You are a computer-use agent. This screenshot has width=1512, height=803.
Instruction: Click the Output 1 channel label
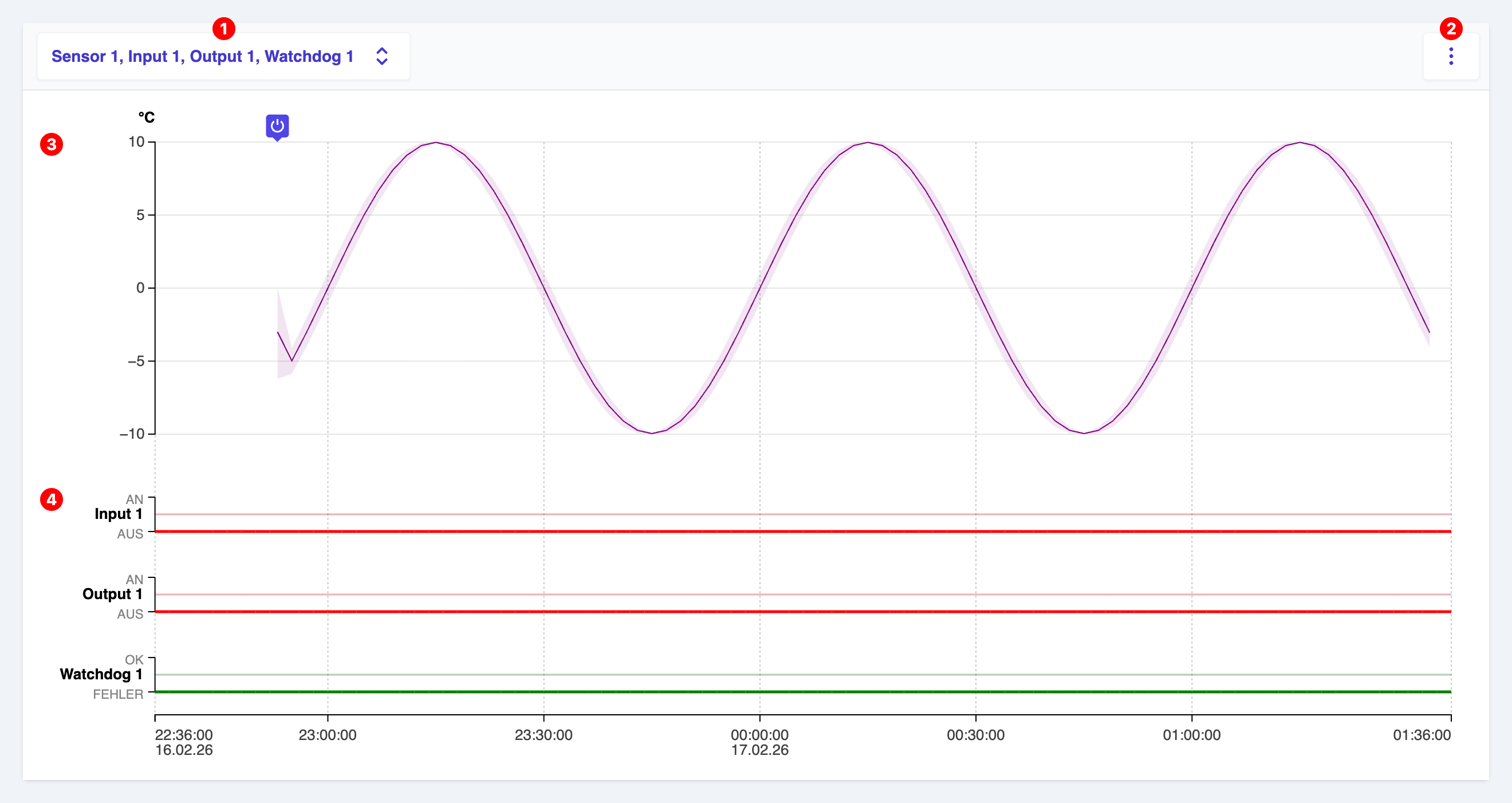click(112, 594)
